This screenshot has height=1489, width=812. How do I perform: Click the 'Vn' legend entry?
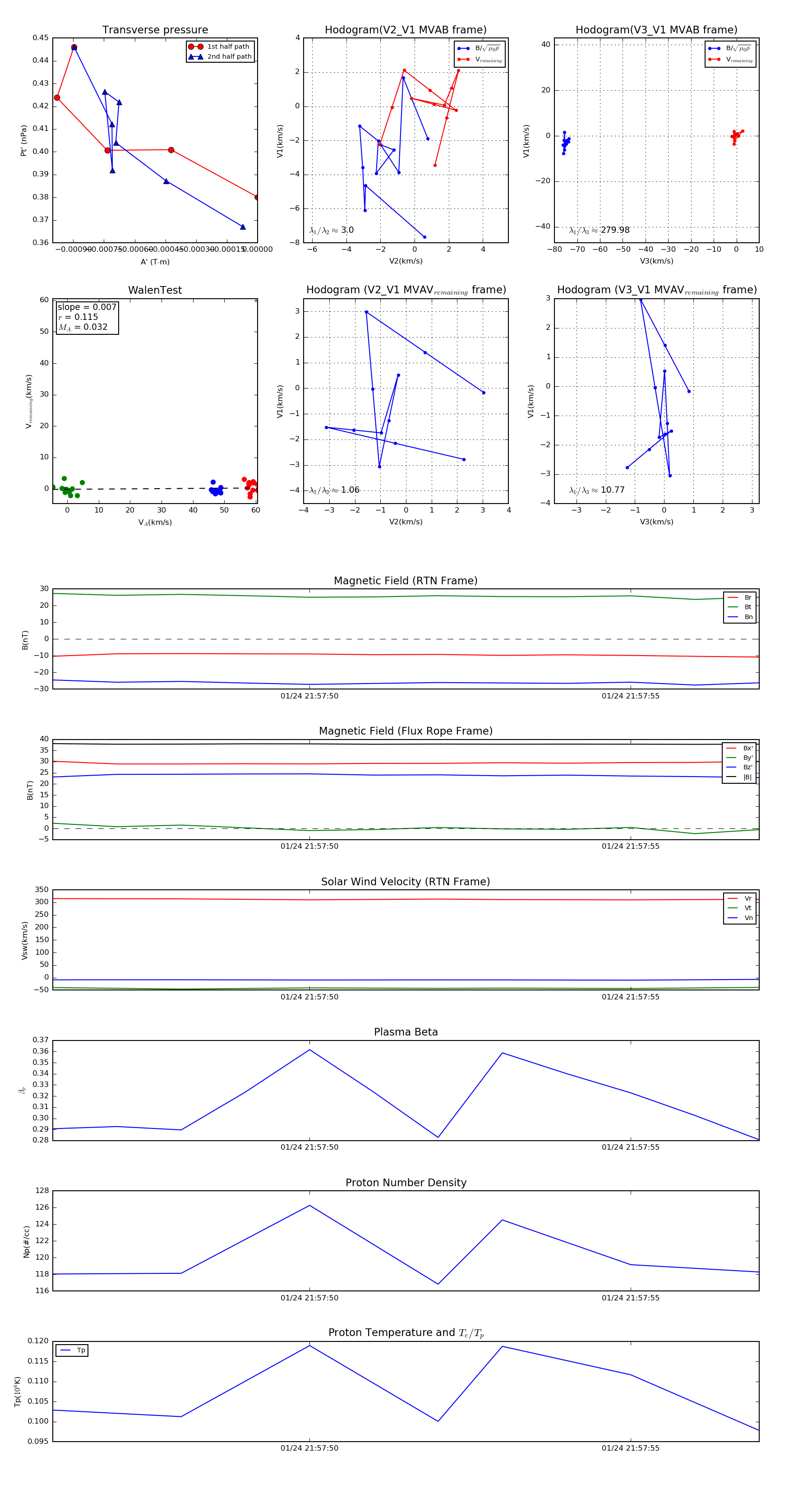click(x=740, y=918)
